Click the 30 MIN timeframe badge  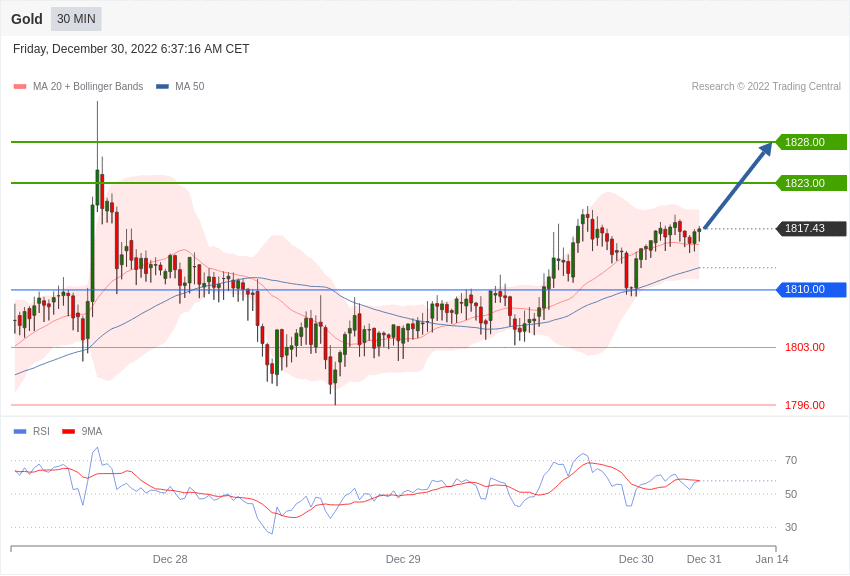point(76,19)
